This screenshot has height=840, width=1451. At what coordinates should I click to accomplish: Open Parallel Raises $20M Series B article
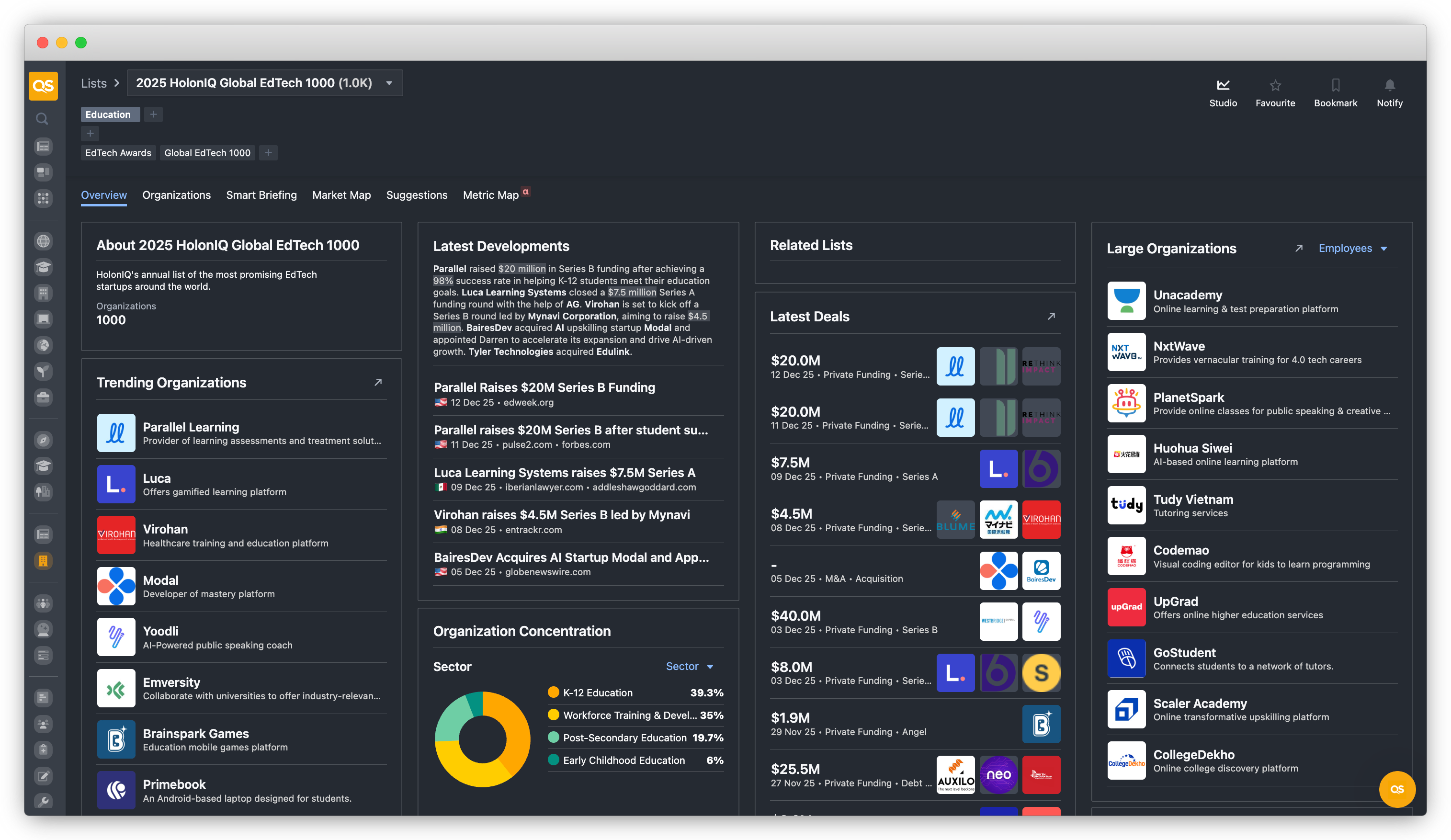[x=544, y=387]
